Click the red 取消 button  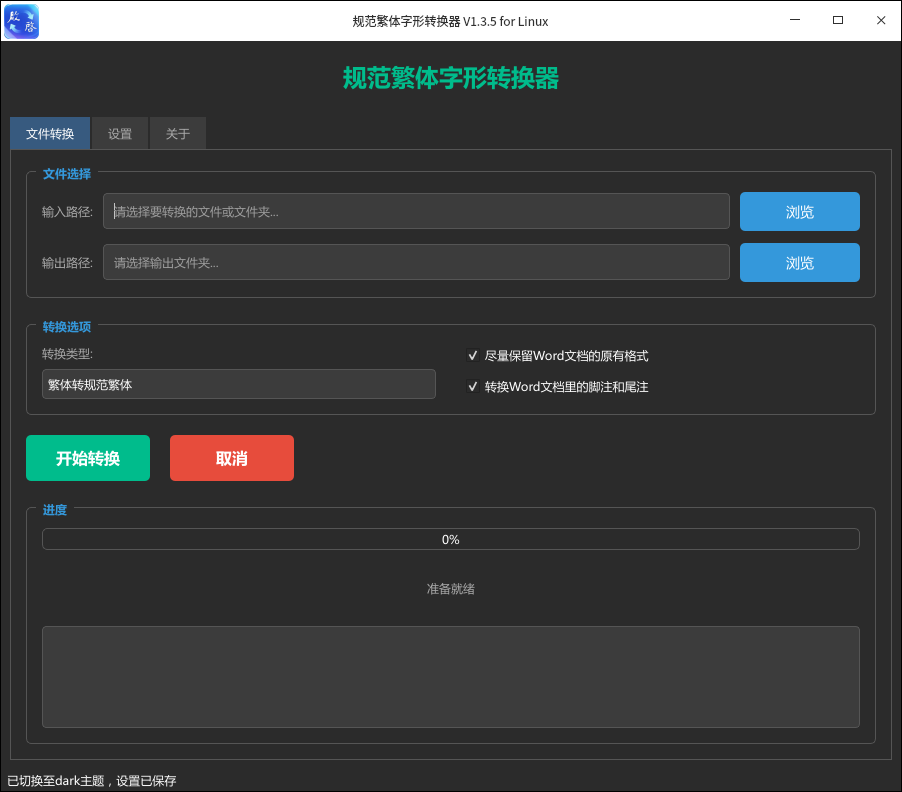[232, 458]
